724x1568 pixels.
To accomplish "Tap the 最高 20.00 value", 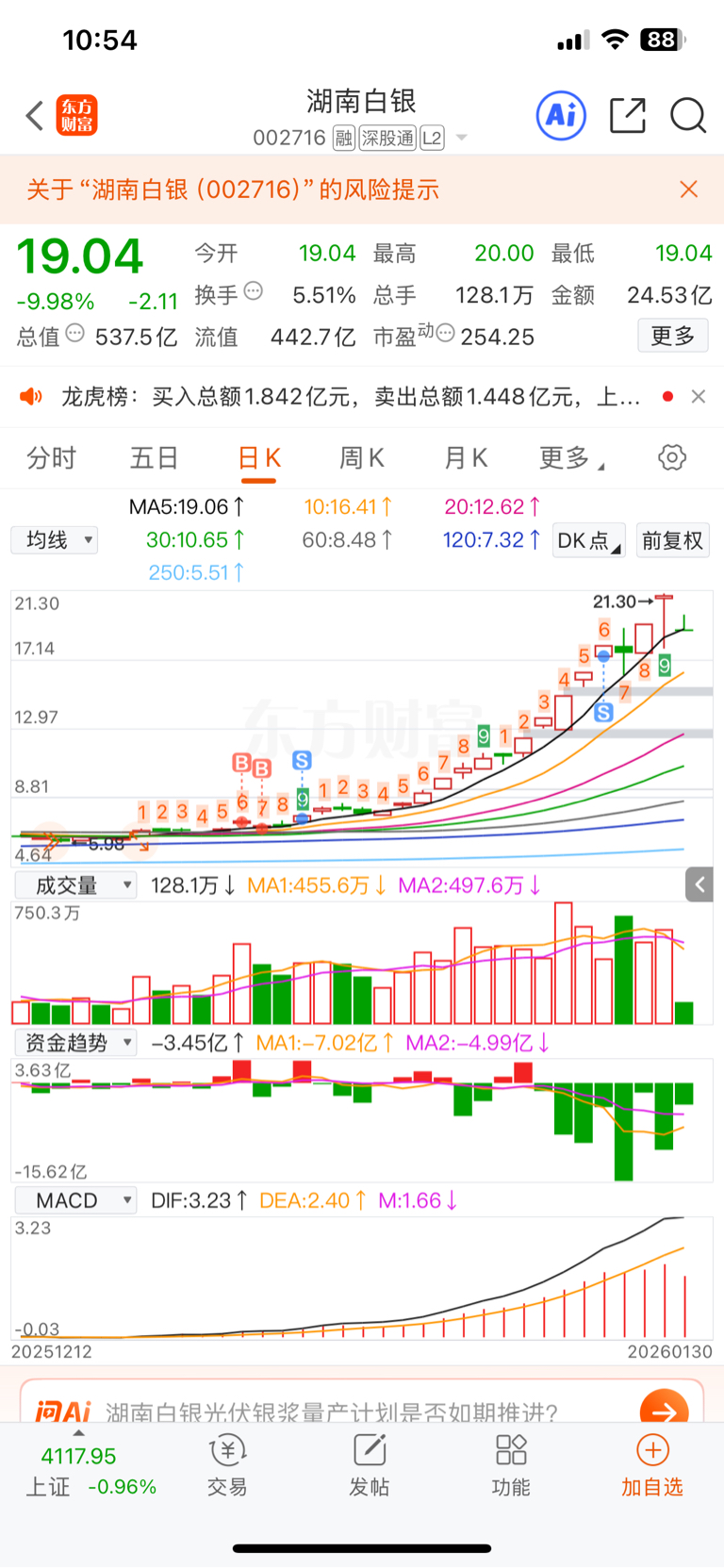I will point(504,254).
